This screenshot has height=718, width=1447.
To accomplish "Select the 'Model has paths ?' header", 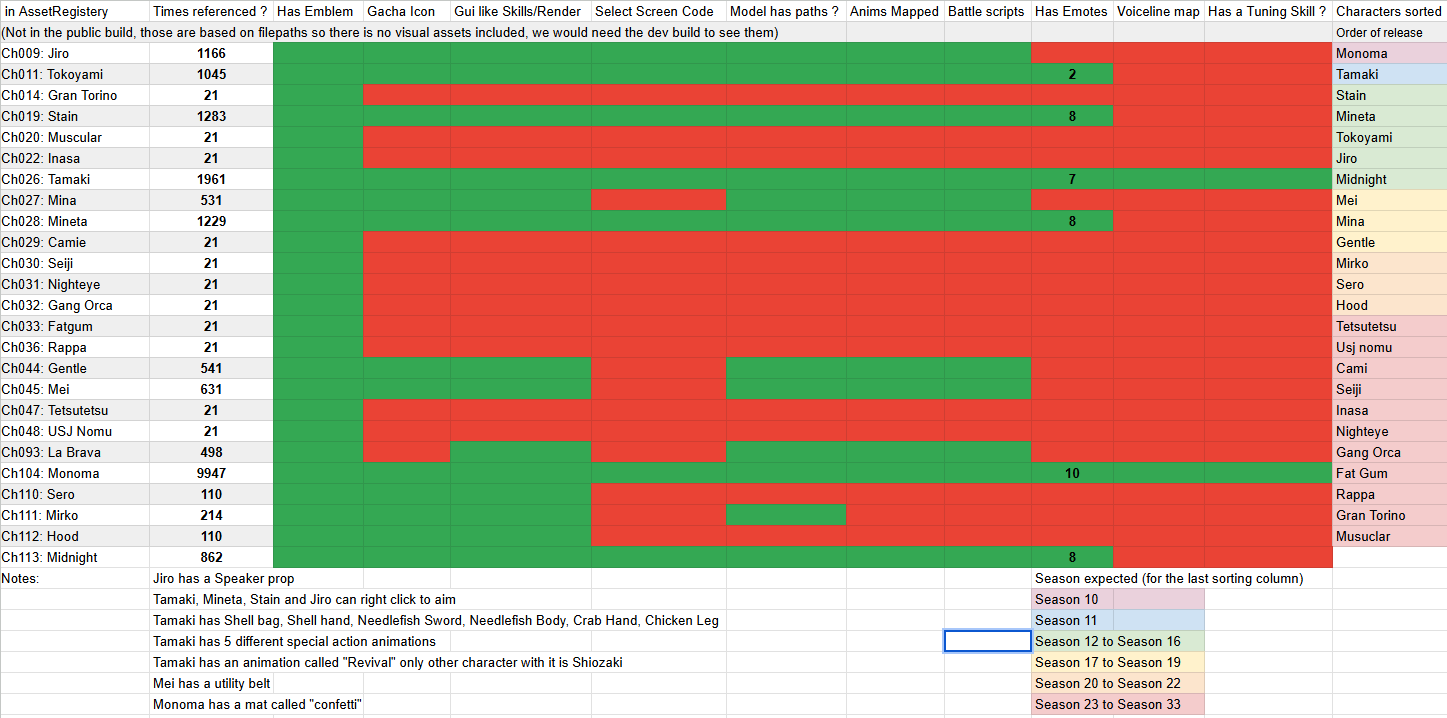I will 786,11.
